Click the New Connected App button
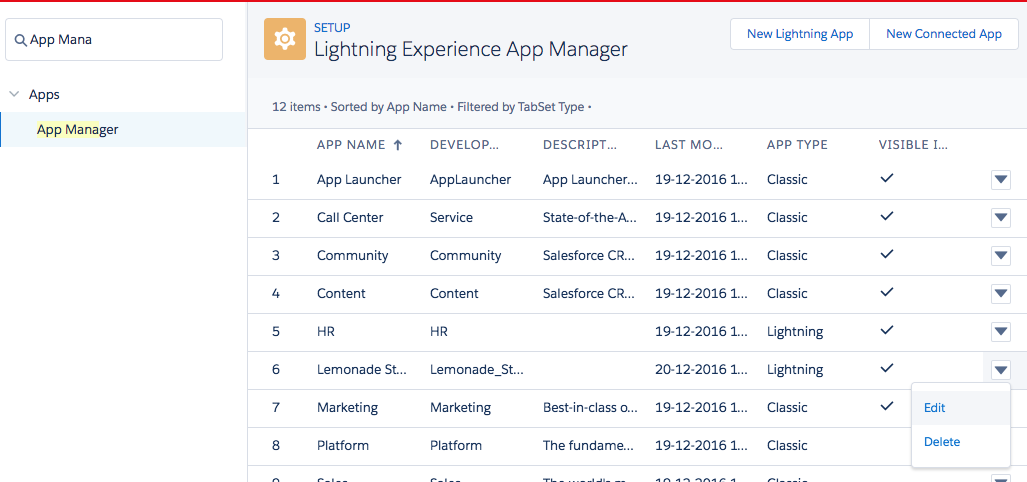Image resolution: width=1027 pixels, height=482 pixels. pos(943,34)
